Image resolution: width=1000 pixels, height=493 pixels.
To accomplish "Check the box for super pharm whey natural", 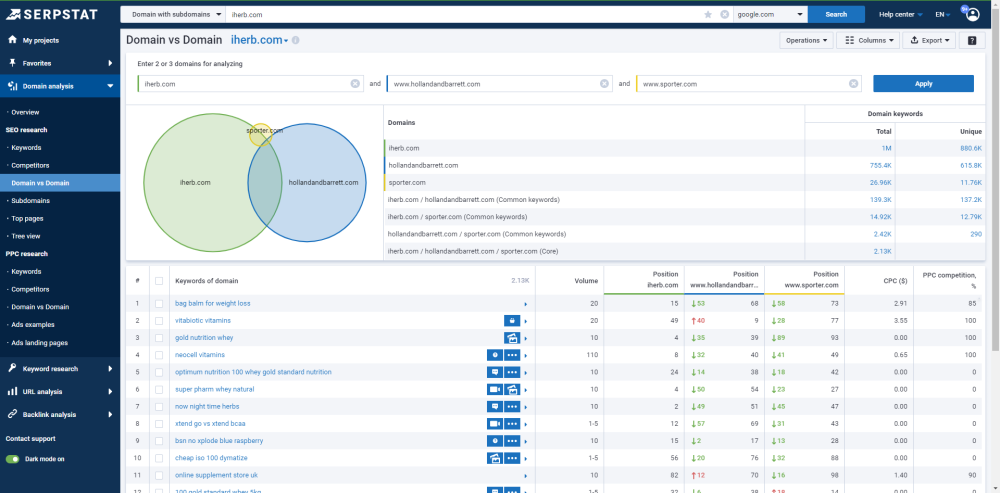I will [x=159, y=389].
